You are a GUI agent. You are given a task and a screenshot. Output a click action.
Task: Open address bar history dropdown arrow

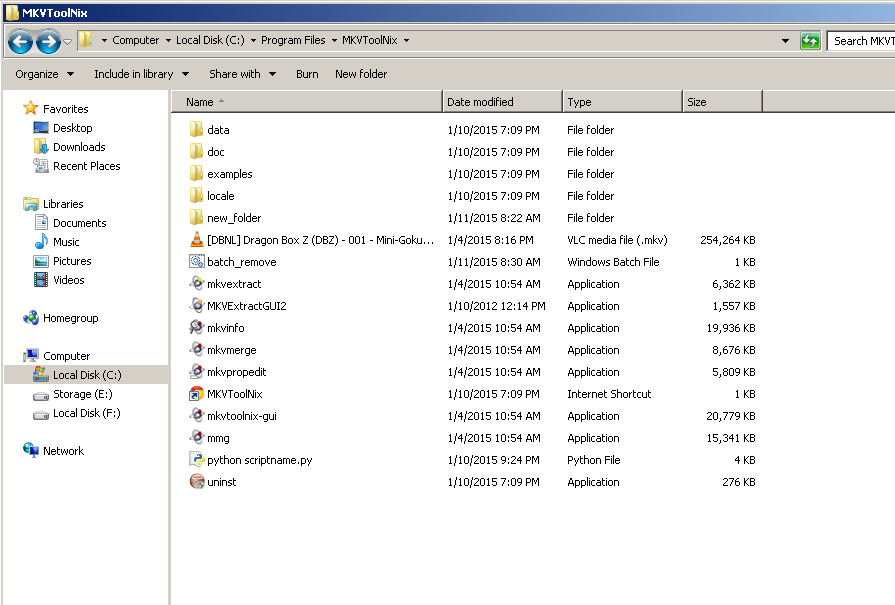(x=785, y=41)
